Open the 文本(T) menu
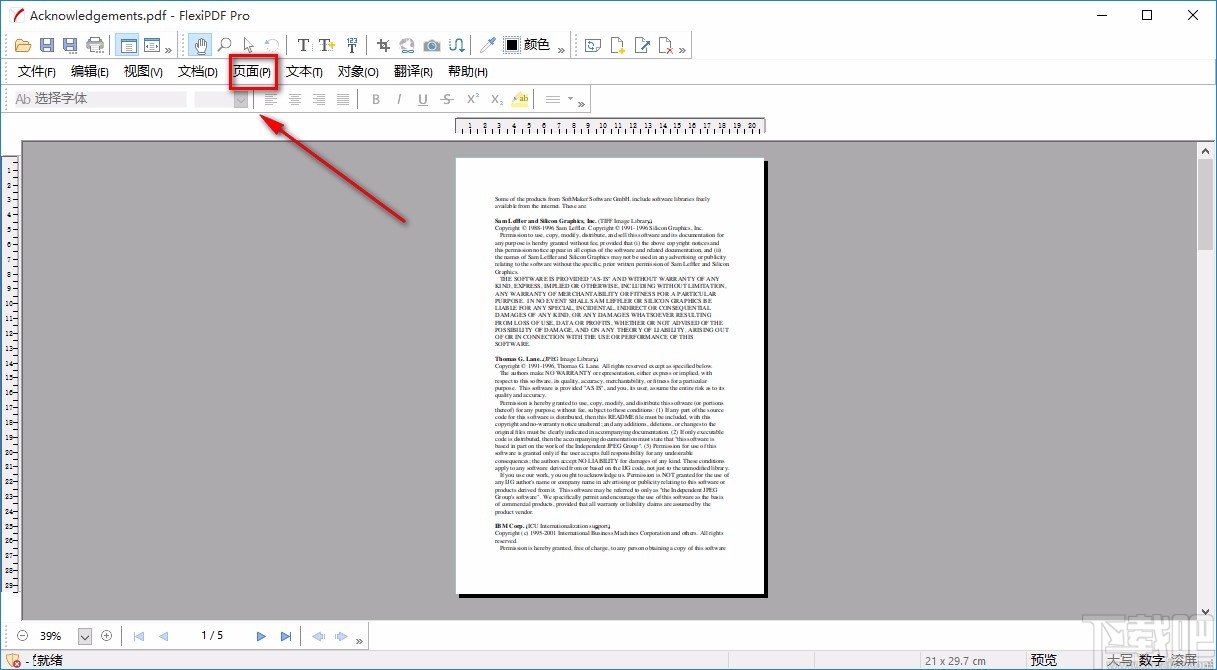Viewport: 1217px width, 670px height. tap(304, 71)
